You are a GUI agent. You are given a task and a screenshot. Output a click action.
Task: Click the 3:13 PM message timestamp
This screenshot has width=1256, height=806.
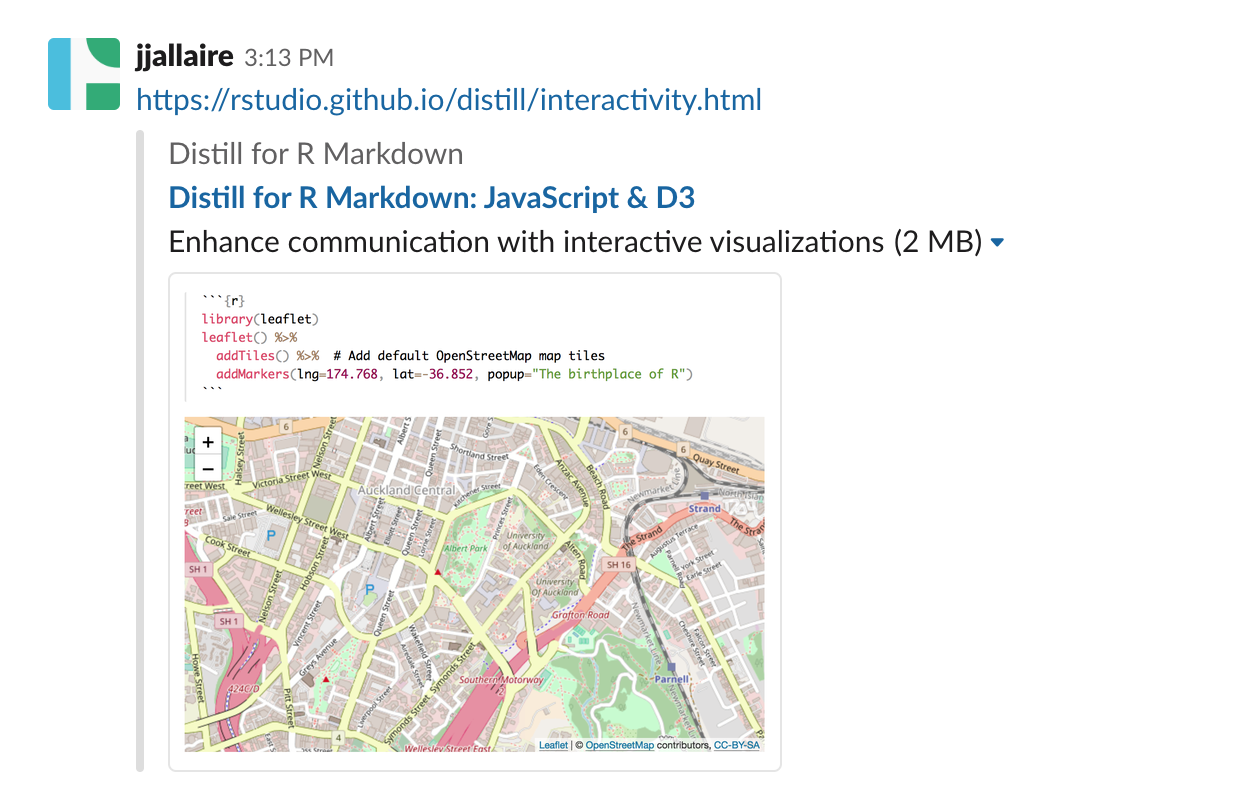[x=289, y=58]
